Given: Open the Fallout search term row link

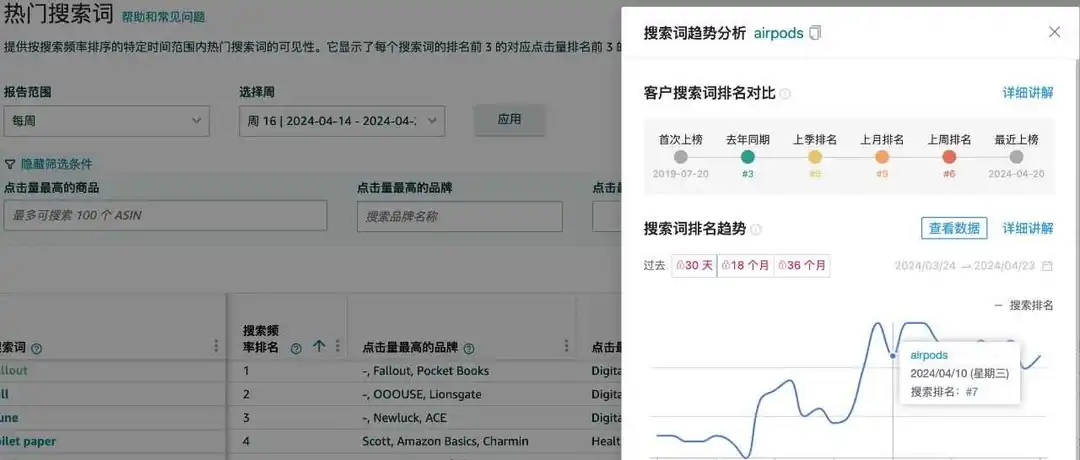Looking at the screenshot, I should point(13,370).
